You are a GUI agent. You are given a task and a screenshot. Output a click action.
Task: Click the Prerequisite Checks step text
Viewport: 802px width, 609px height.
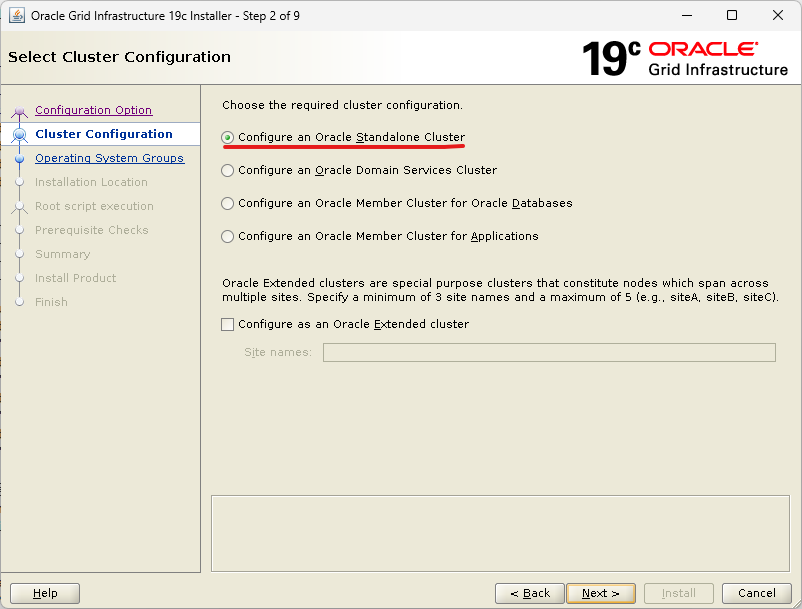click(x=92, y=230)
